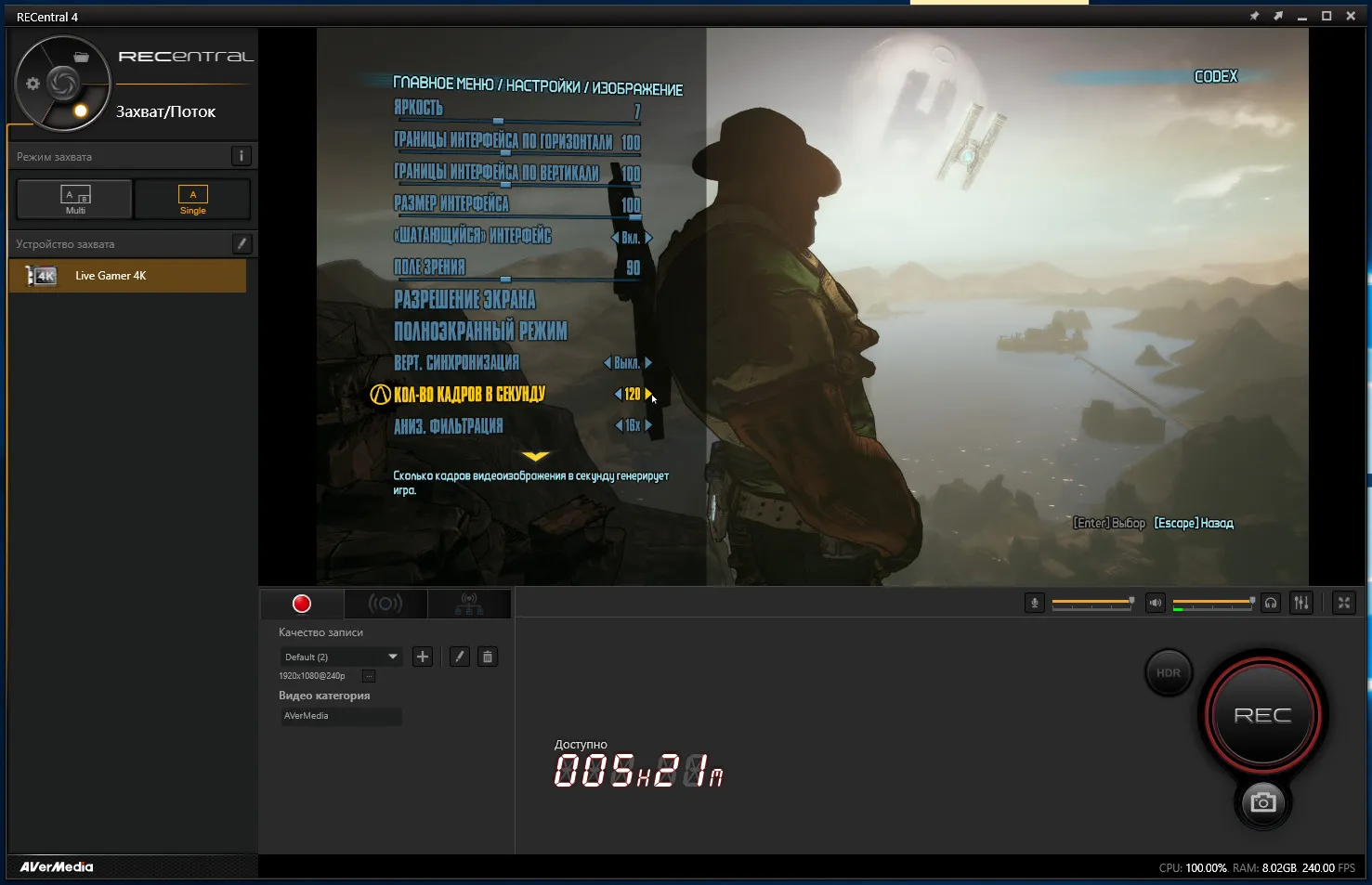This screenshot has height=885, width=1372.
Task: Open capture mode info button
Action: tap(241, 156)
